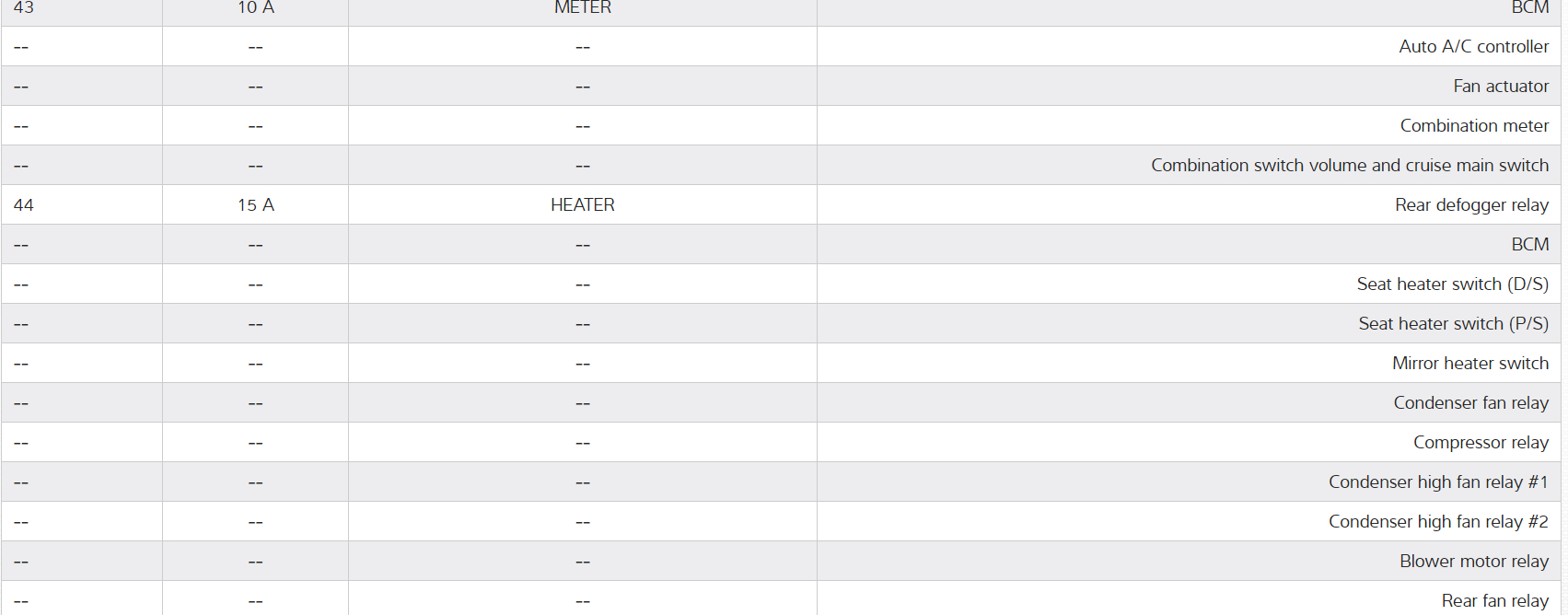Select Seat heater switch (D/S) entry
Viewport: 1568px width, 615px height.
1452,284
